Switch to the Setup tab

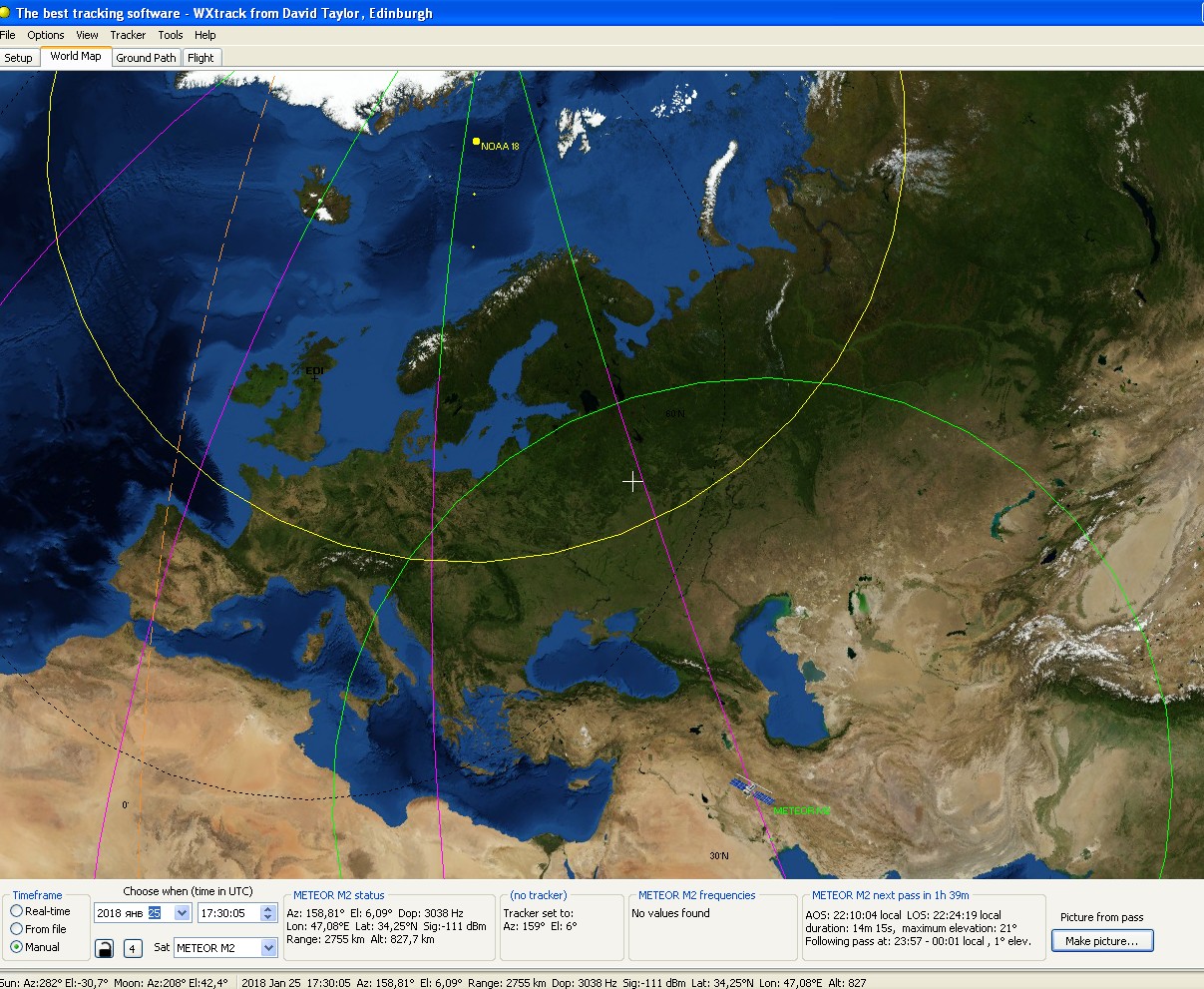(19, 58)
